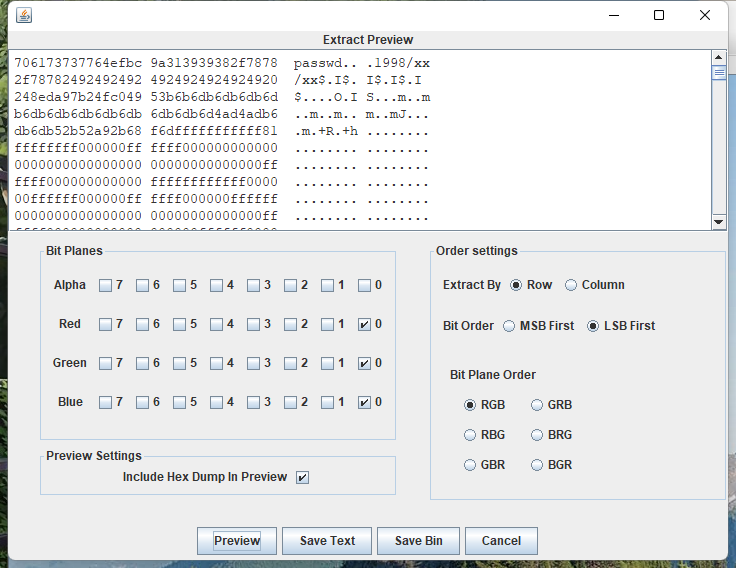Image resolution: width=736 pixels, height=568 pixels.
Task: Check Blue bit plane 2
Action: pyautogui.click(x=291, y=402)
